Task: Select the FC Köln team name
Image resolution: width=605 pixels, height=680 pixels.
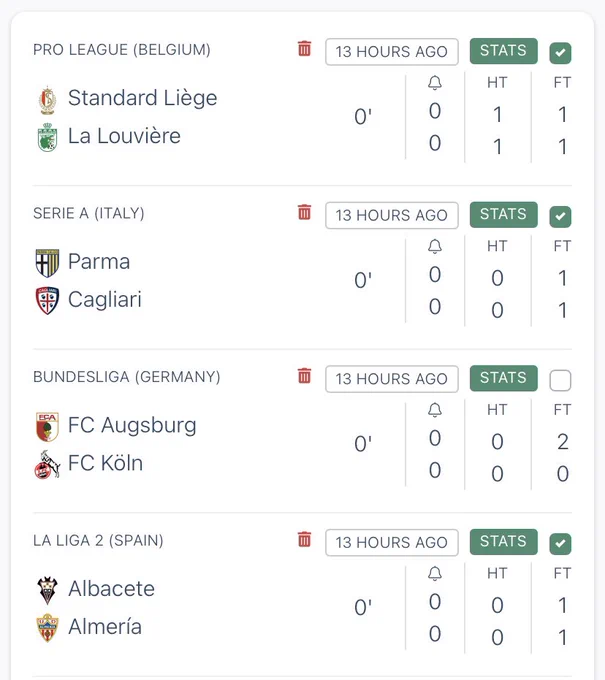Action: tap(105, 463)
